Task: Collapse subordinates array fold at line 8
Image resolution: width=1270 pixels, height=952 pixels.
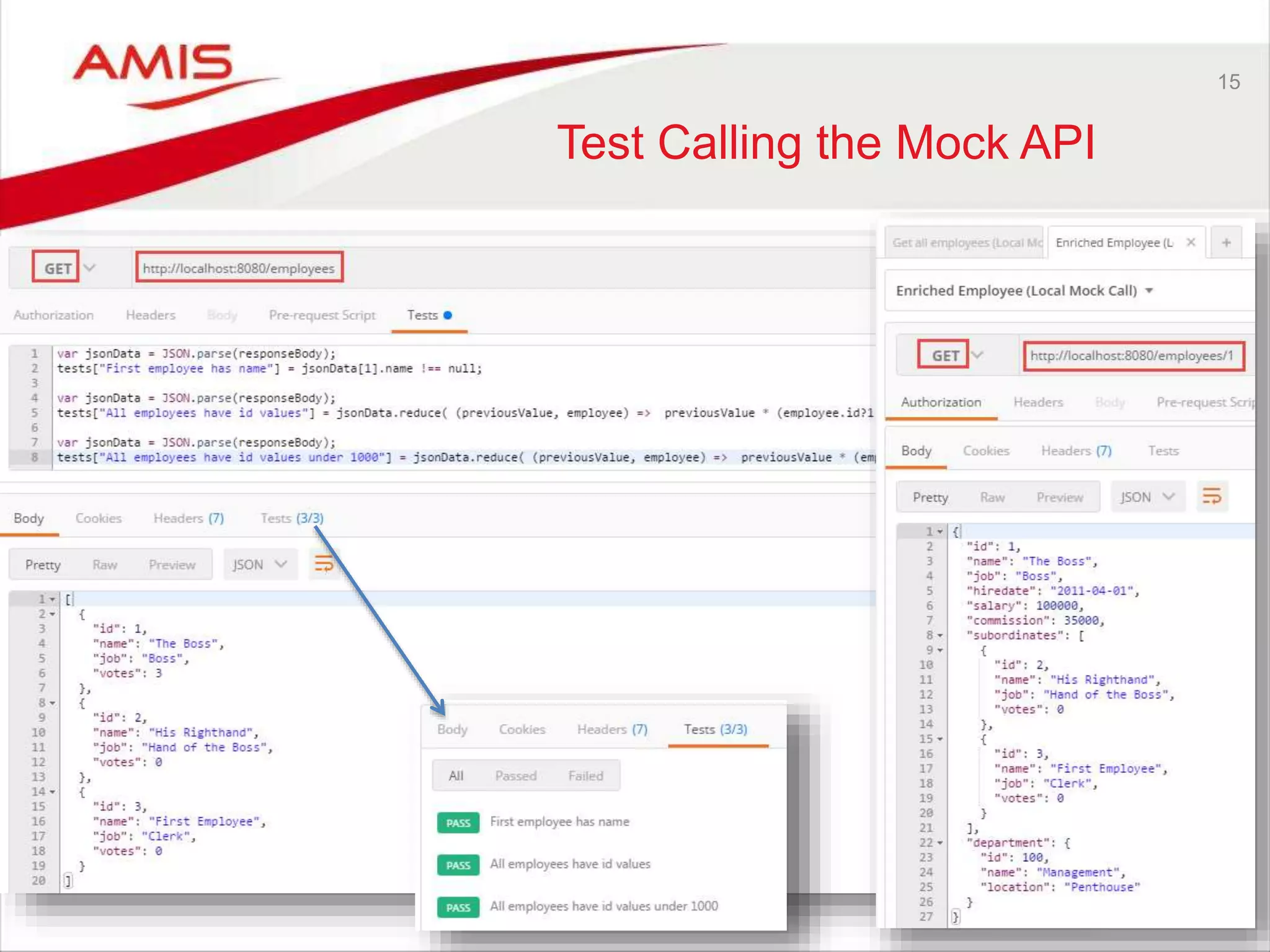Action: [940, 636]
